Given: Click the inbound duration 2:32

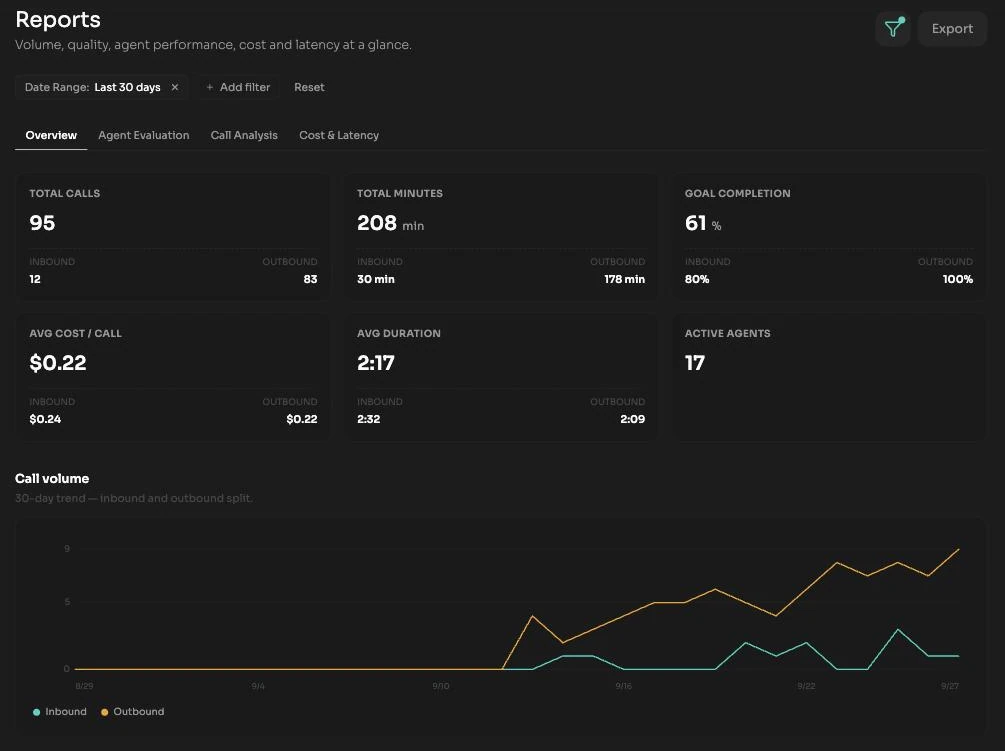Looking at the screenshot, I should click(x=369, y=419).
